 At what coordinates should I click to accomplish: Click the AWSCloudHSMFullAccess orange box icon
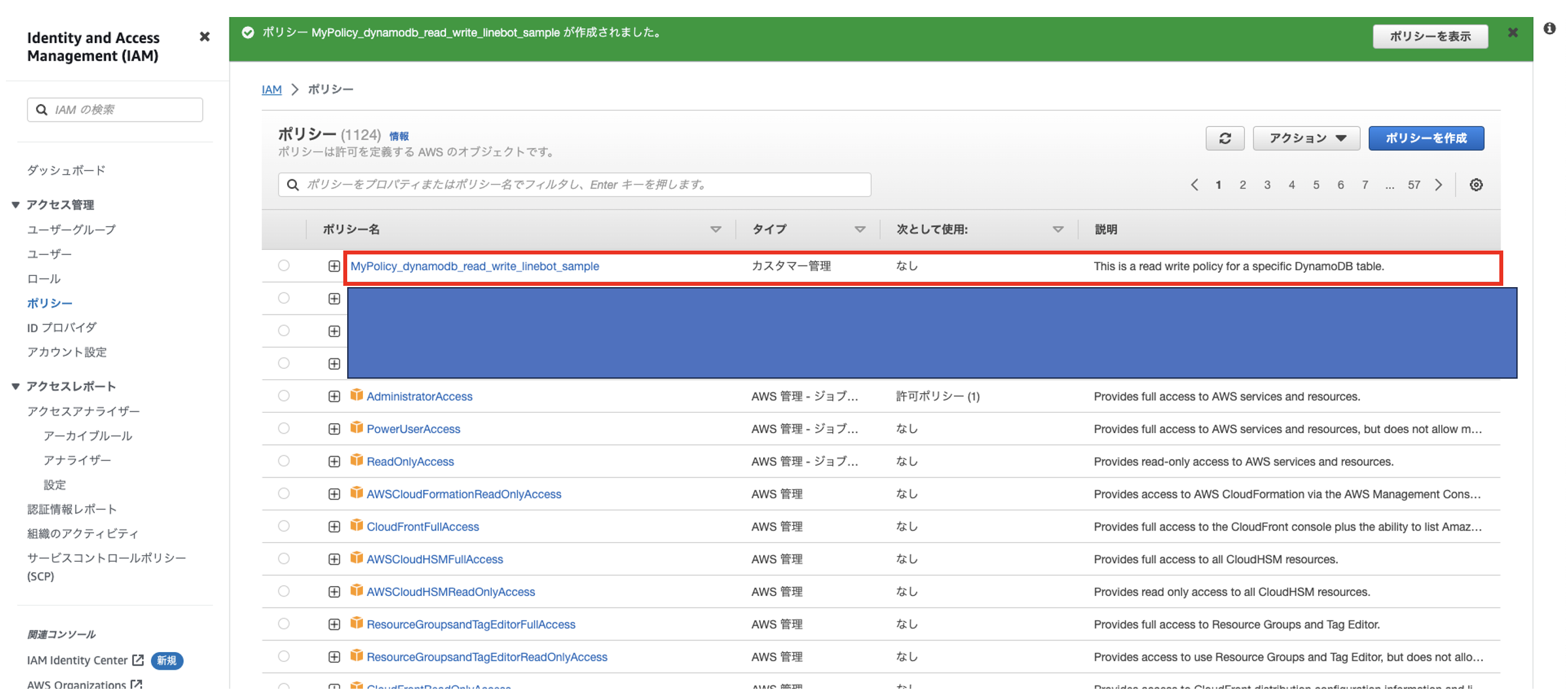[x=356, y=558]
